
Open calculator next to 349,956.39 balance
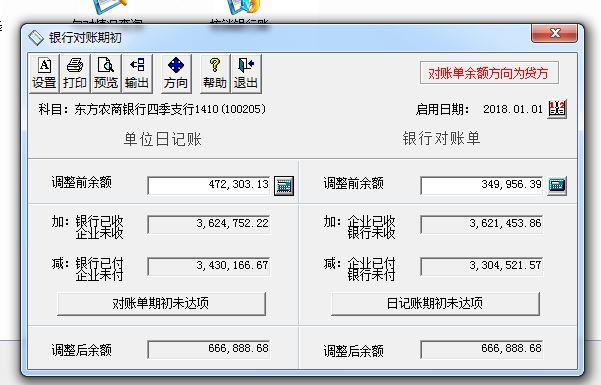557,186
